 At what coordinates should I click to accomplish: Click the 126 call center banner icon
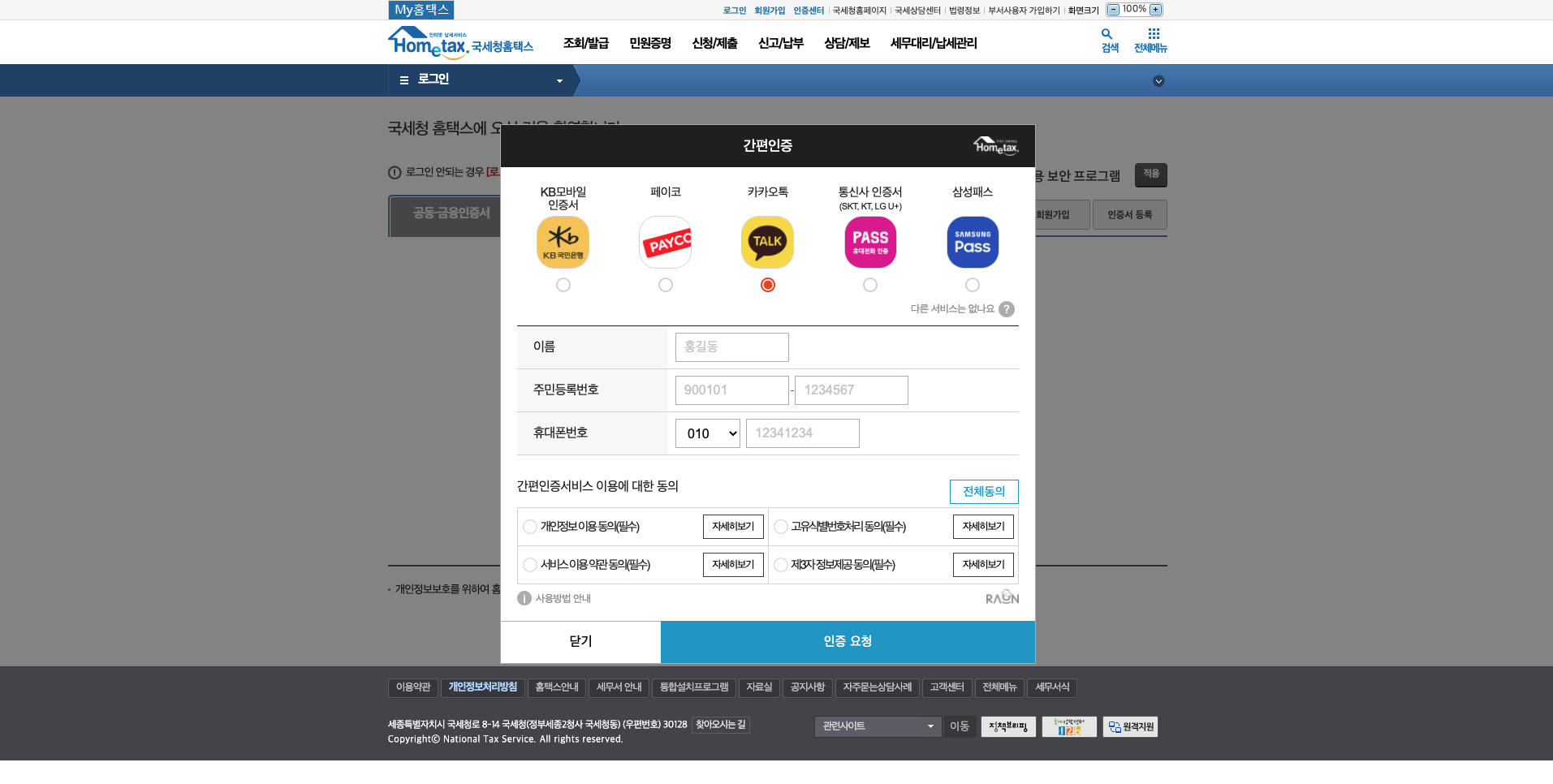click(1069, 726)
